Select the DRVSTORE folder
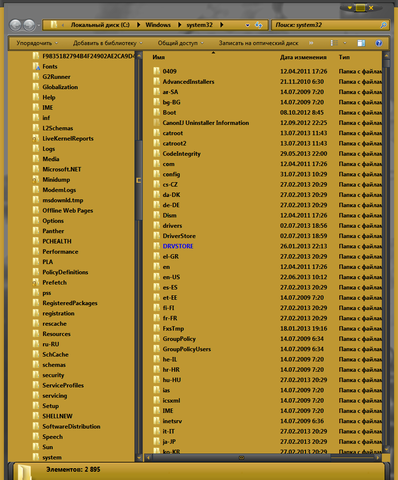Viewport: 398px width, 480px height. (178, 246)
